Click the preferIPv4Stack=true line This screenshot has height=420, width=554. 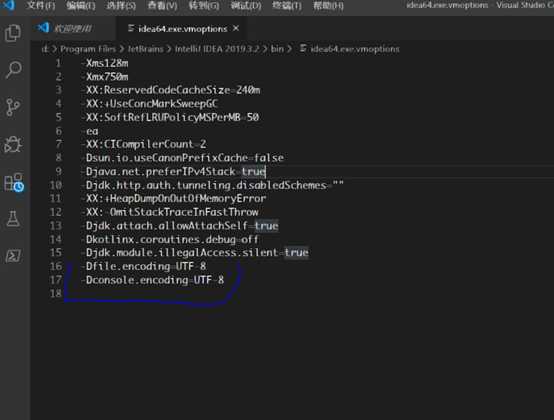173,172
